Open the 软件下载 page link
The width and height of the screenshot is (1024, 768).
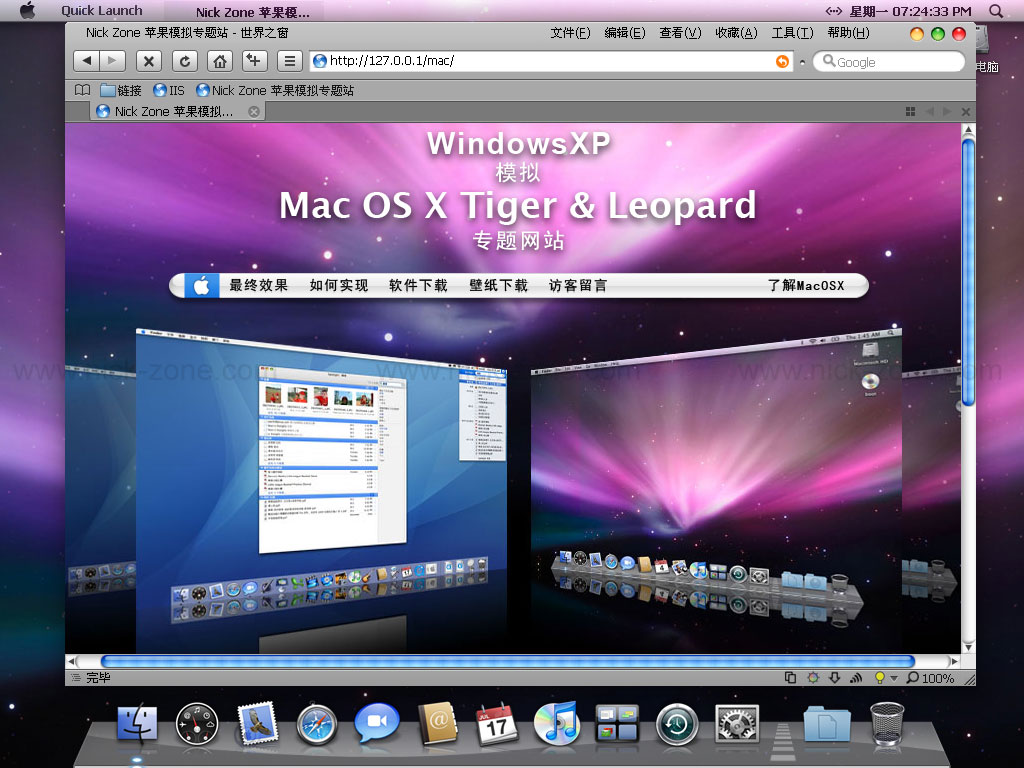418,285
